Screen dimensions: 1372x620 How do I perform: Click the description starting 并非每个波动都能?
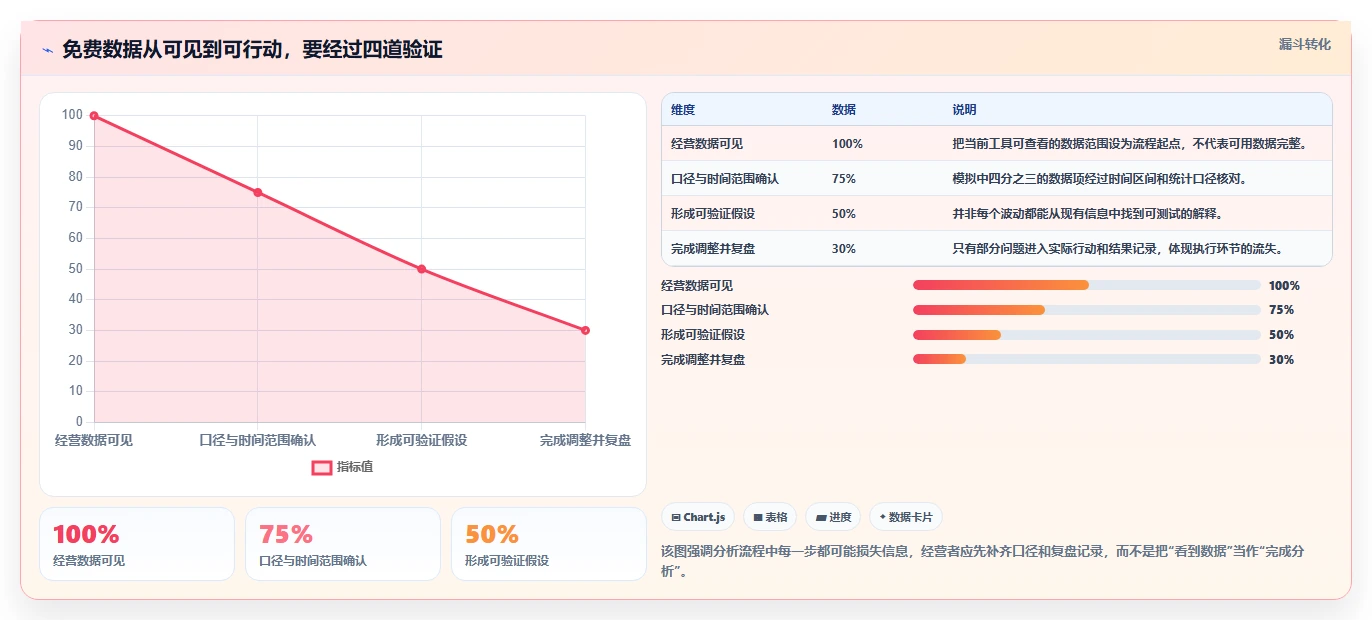[1087, 214]
